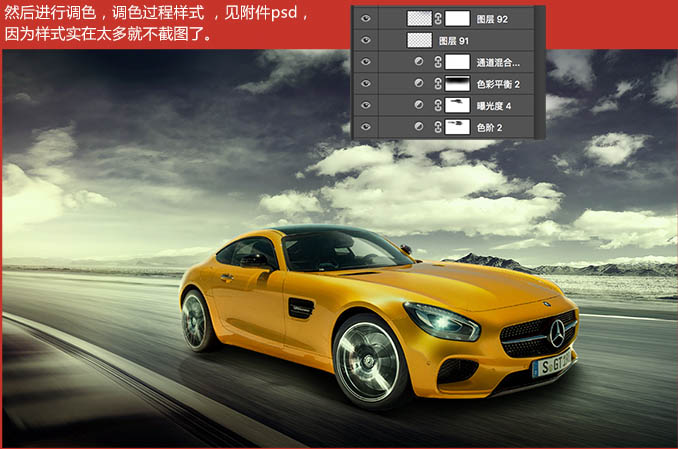
Task: Toggle visibility of 曝光度 4 layer
Action: point(366,105)
